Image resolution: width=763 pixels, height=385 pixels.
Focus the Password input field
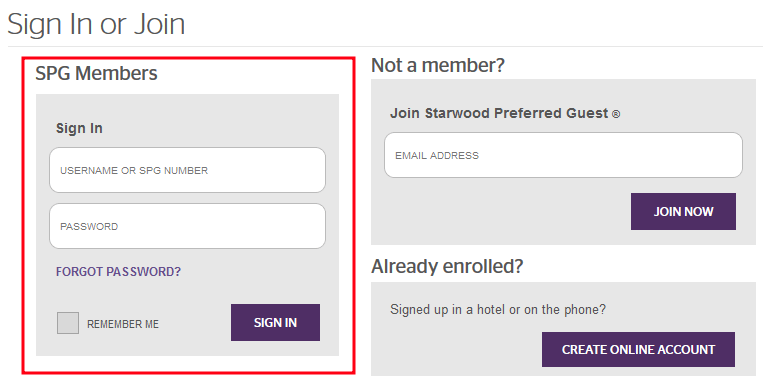pyautogui.click(x=187, y=226)
